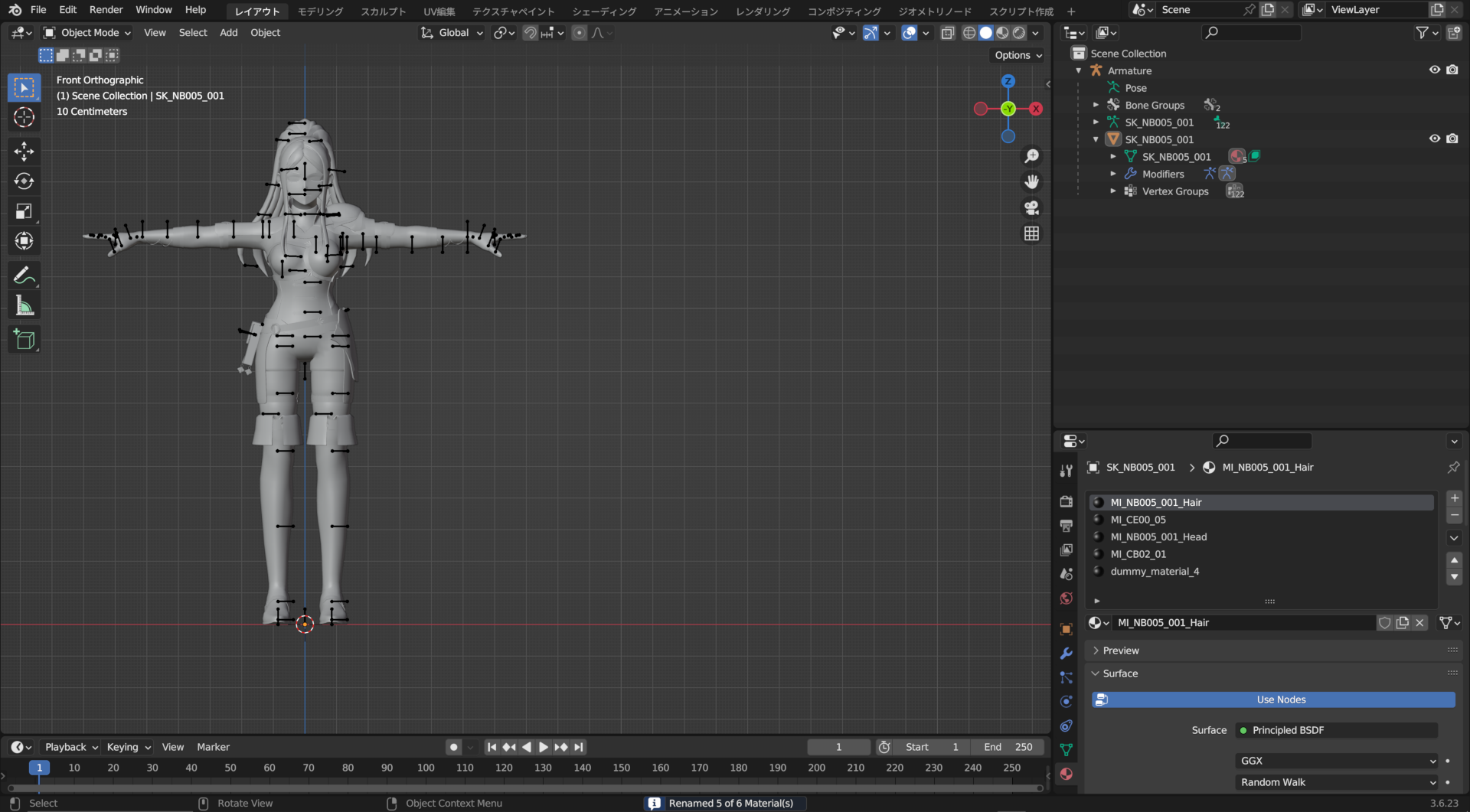
Task: Toggle auto keying record button
Action: (x=454, y=748)
